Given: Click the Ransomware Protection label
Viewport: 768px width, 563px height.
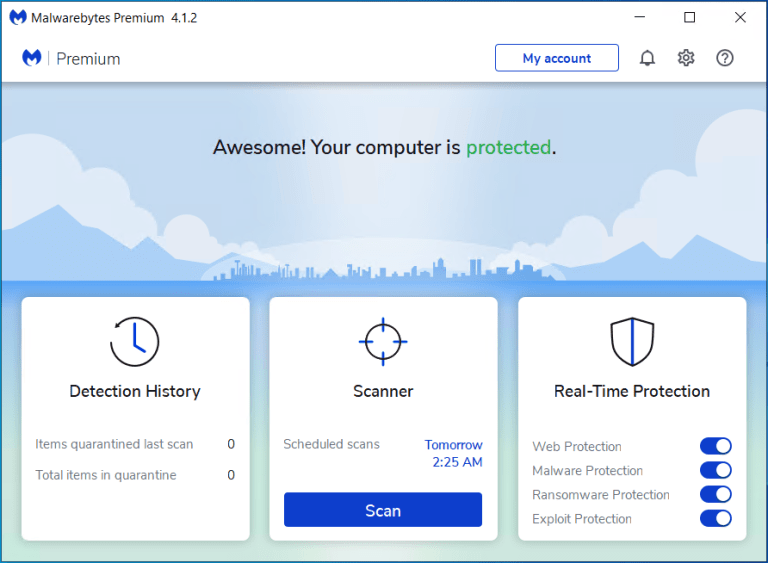Looking at the screenshot, I should tap(601, 494).
